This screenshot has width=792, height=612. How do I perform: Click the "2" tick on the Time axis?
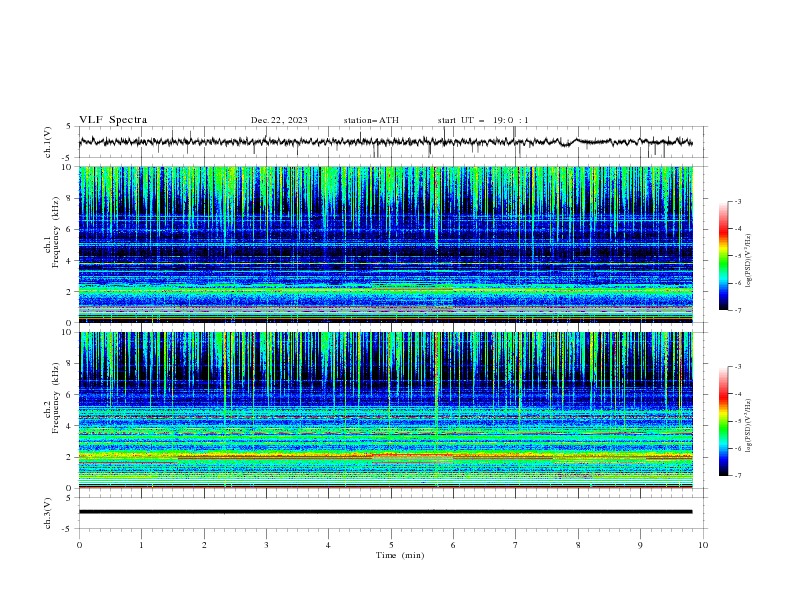tap(204, 545)
